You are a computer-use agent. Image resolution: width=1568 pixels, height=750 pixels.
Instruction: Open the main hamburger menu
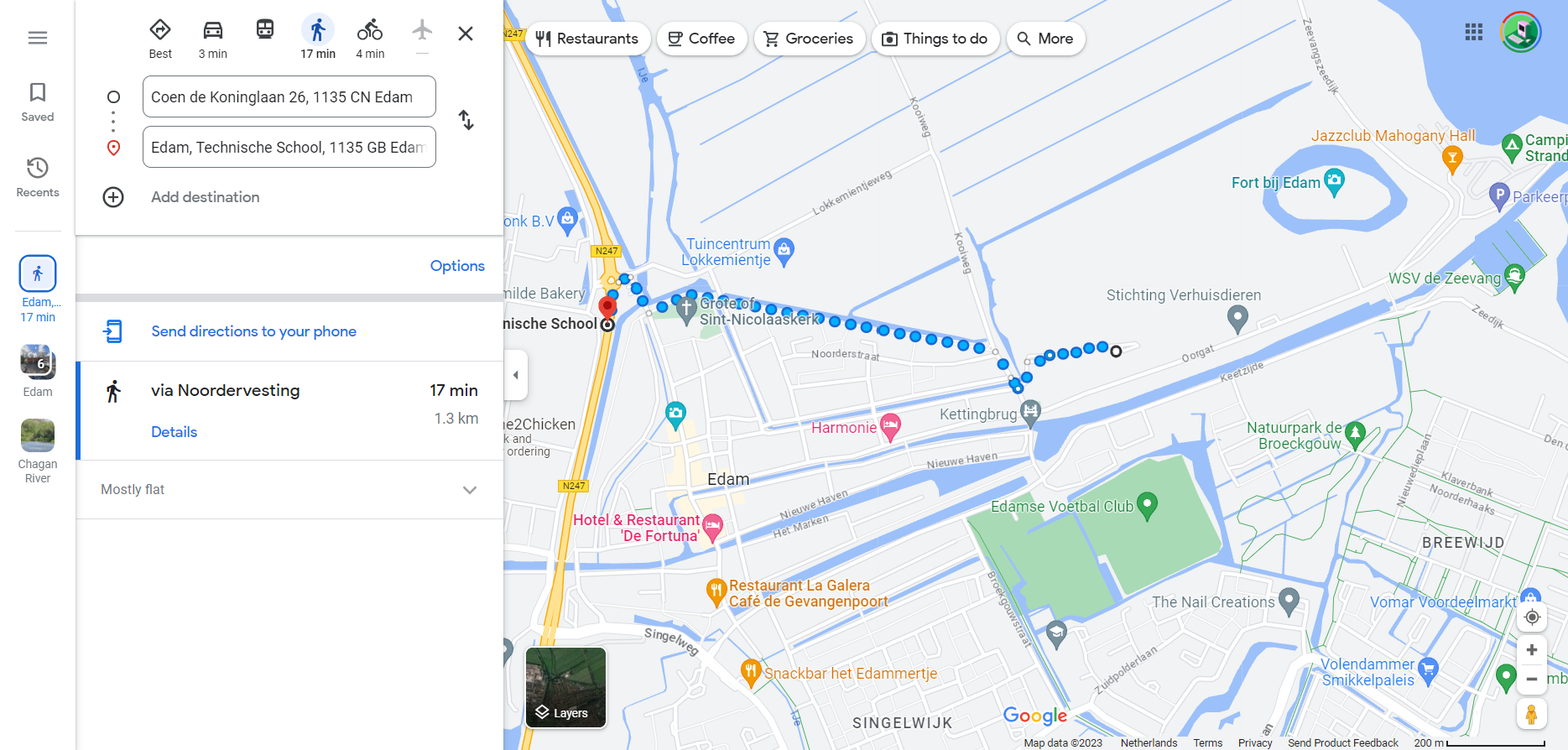pyautogui.click(x=38, y=38)
